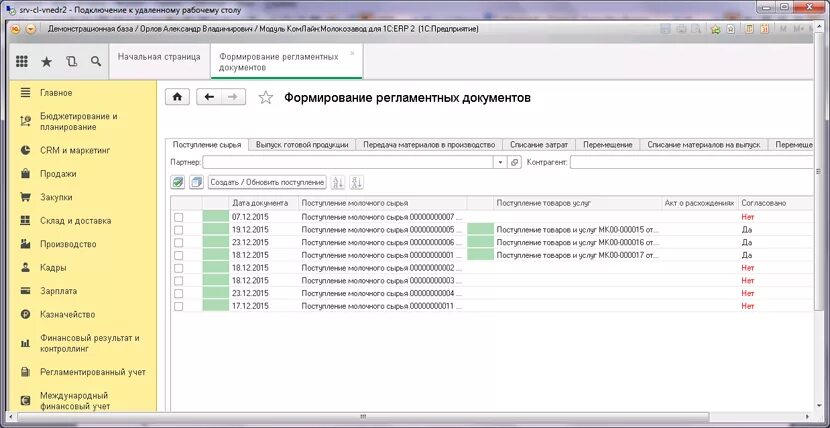Click into the Партнер input field
Screen dimensions: 830x428
tap(349, 162)
